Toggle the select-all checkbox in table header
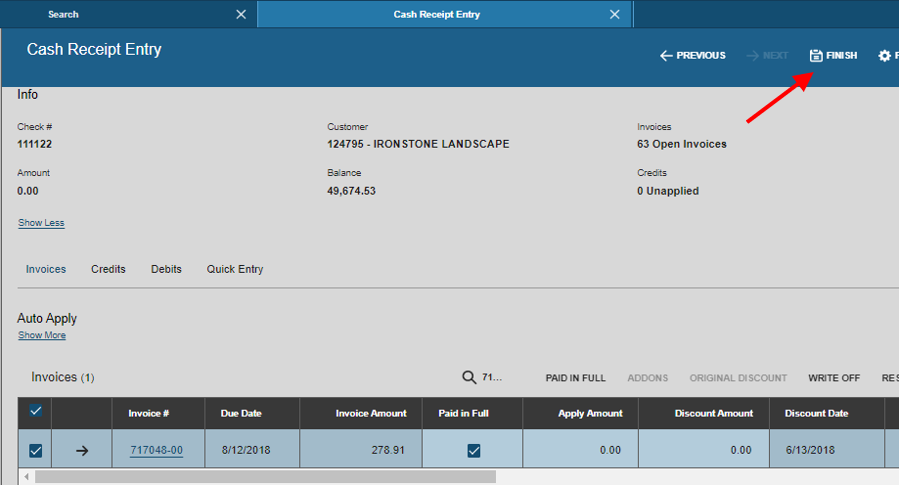Image resolution: width=900 pixels, height=489 pixels. pos(36,410)
